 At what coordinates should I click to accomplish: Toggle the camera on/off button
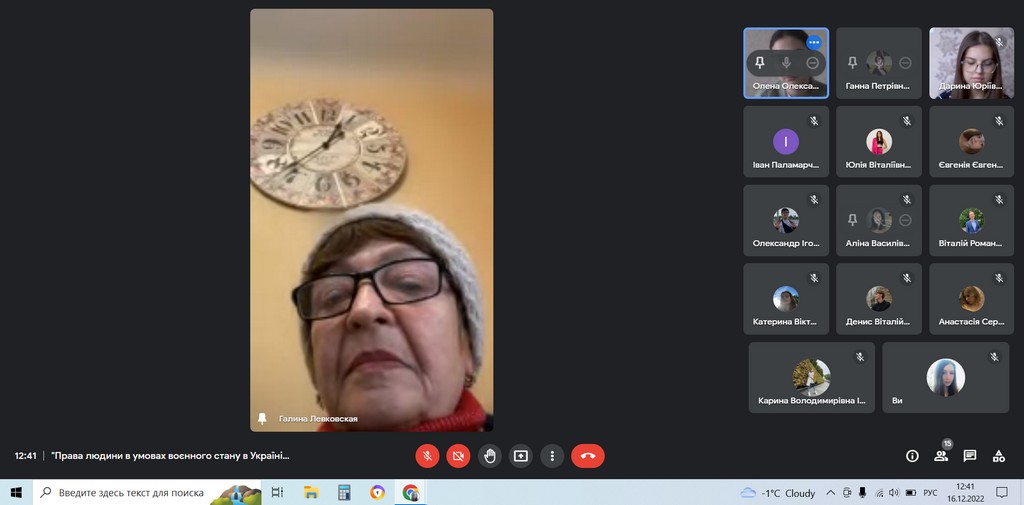458,456
